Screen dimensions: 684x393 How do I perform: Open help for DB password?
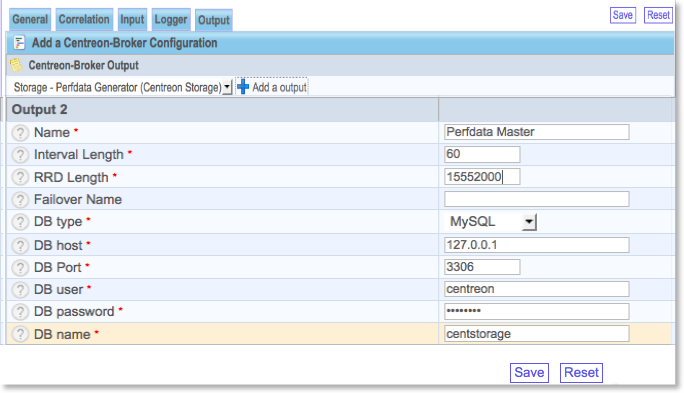pos(20,311)
